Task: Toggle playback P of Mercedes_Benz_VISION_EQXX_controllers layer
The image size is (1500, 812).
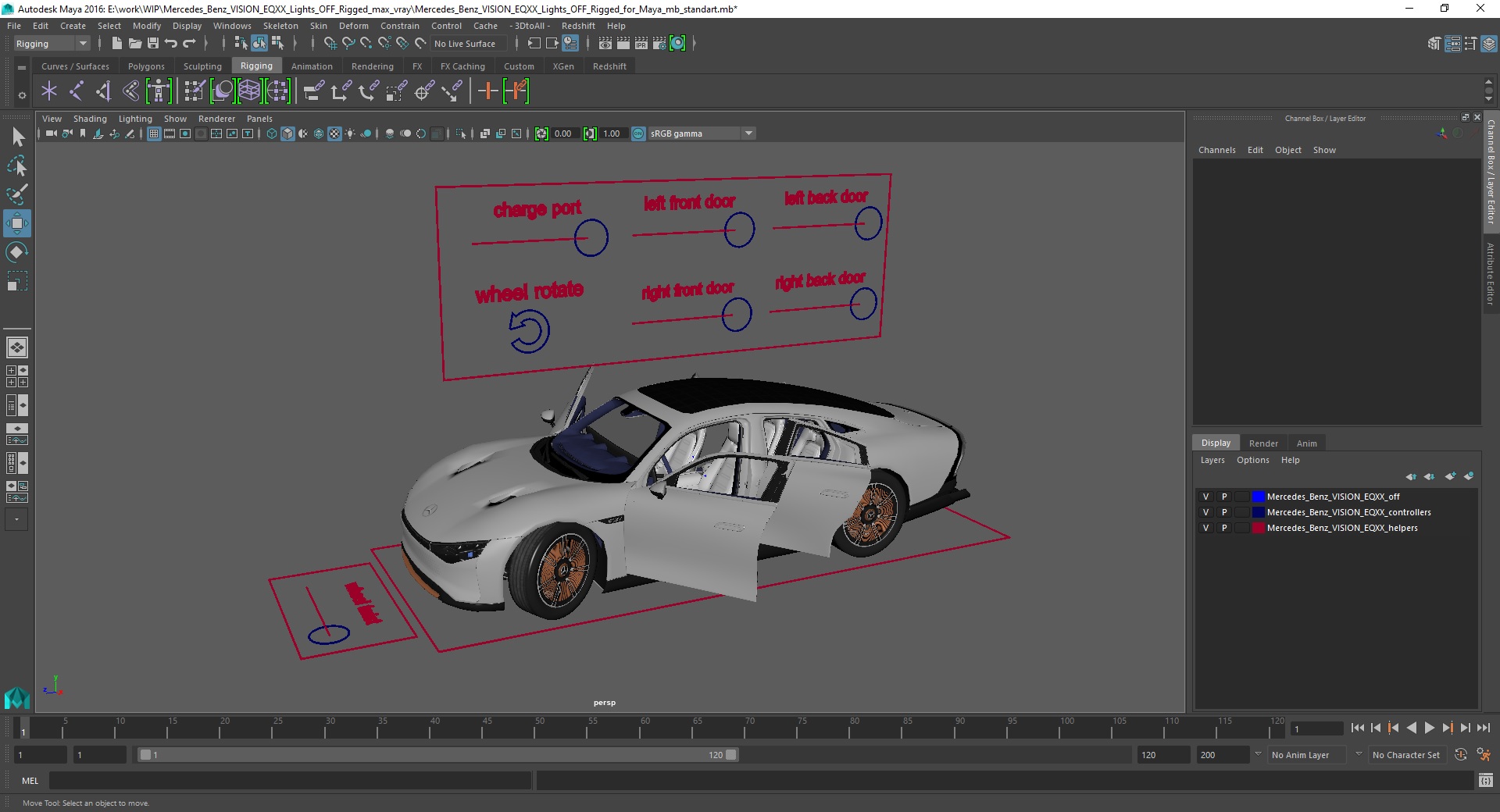Action: coord(1224,512)
